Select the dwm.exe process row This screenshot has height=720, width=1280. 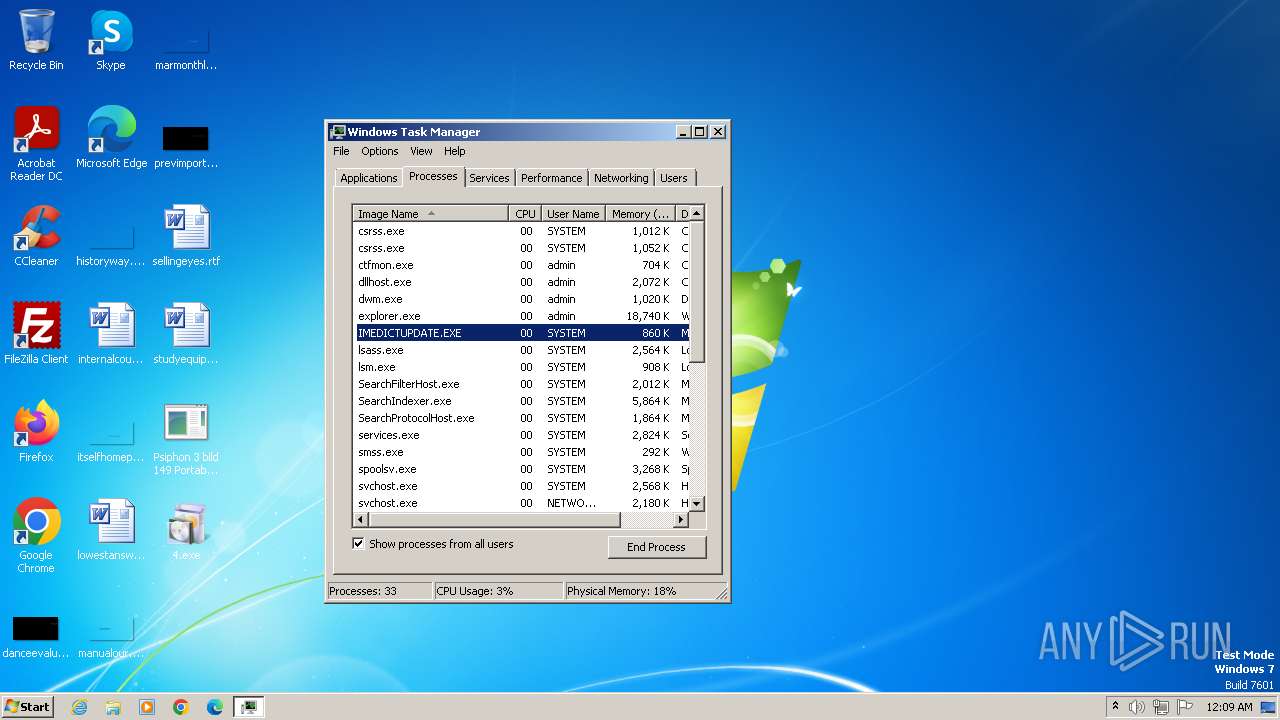pos(521,299)
